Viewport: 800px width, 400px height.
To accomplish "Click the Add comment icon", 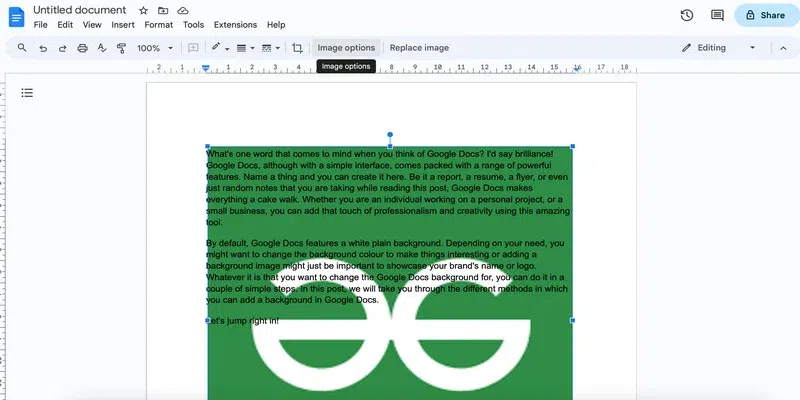I will point(193,48).
